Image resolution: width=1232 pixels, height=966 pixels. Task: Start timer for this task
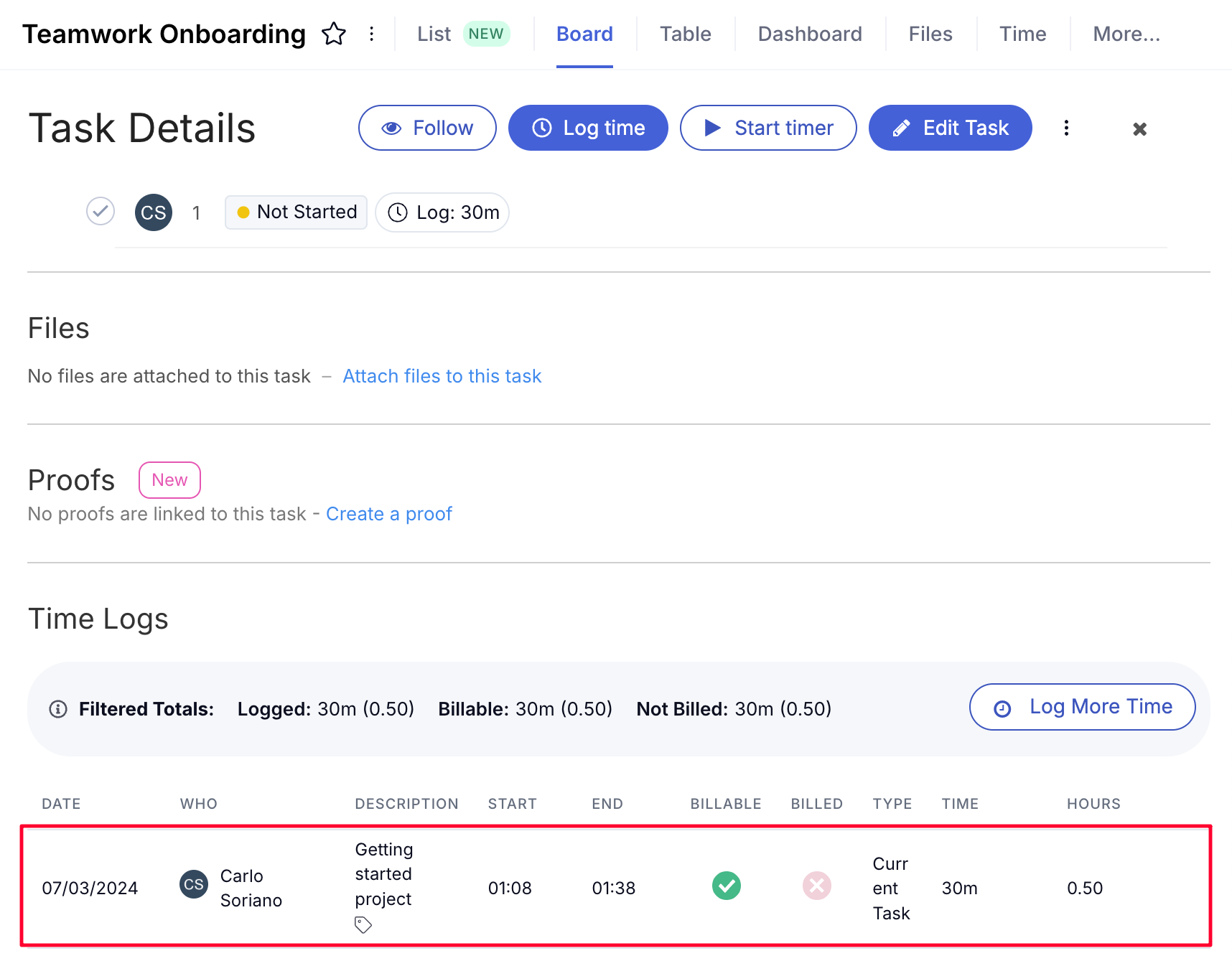click(768, 128)
